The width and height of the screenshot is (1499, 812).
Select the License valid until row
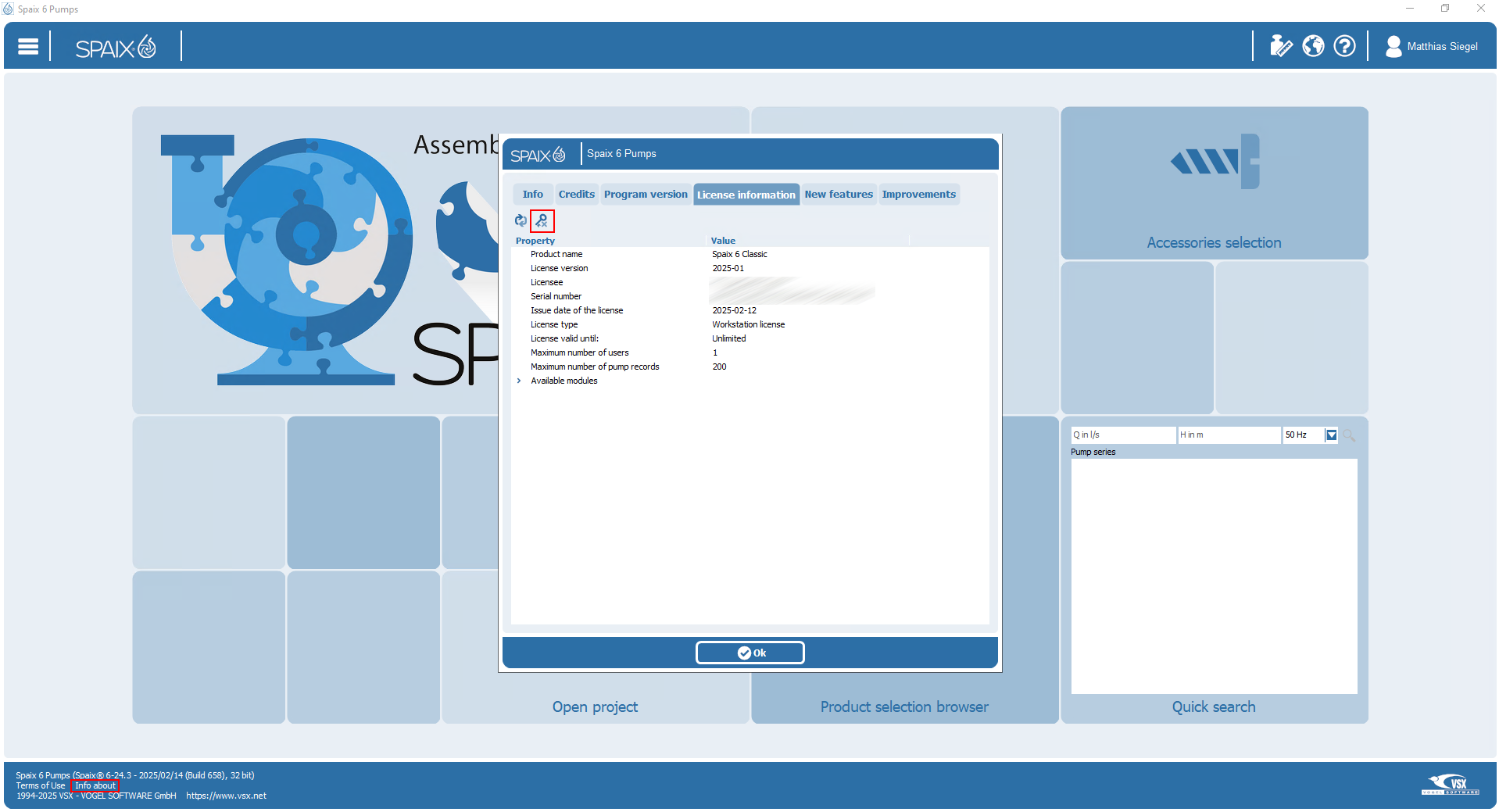tap(750, 339)
